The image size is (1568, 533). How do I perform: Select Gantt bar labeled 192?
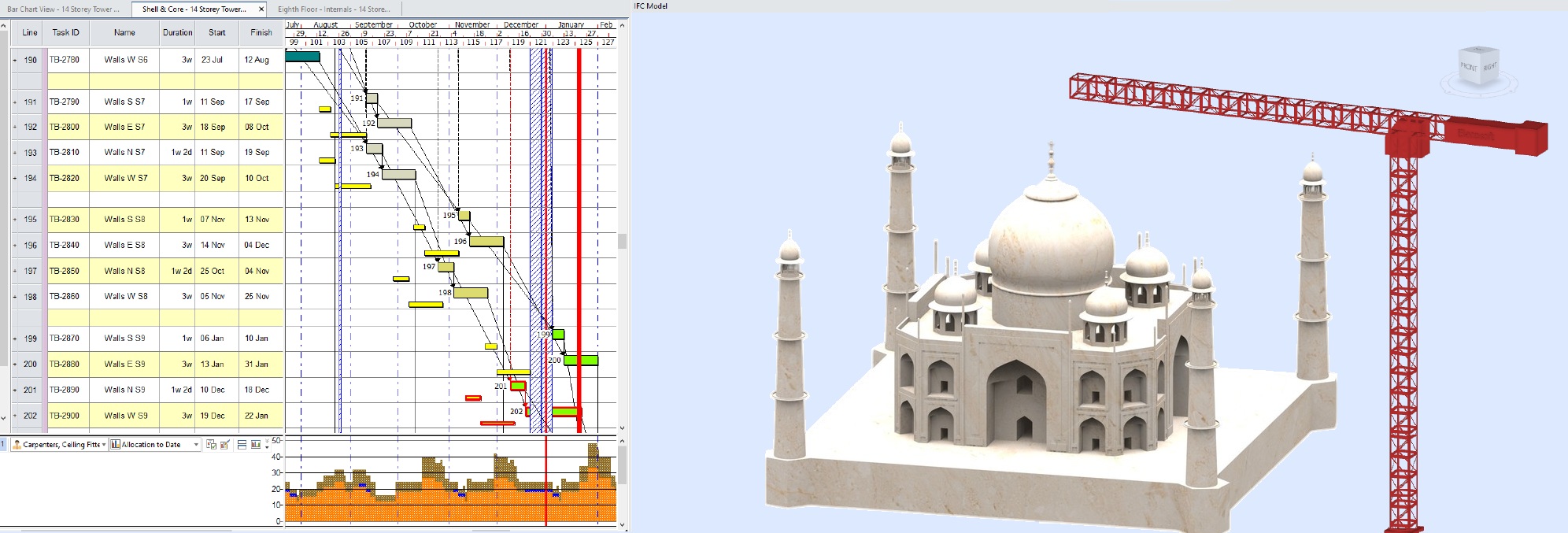coord(394,123)
